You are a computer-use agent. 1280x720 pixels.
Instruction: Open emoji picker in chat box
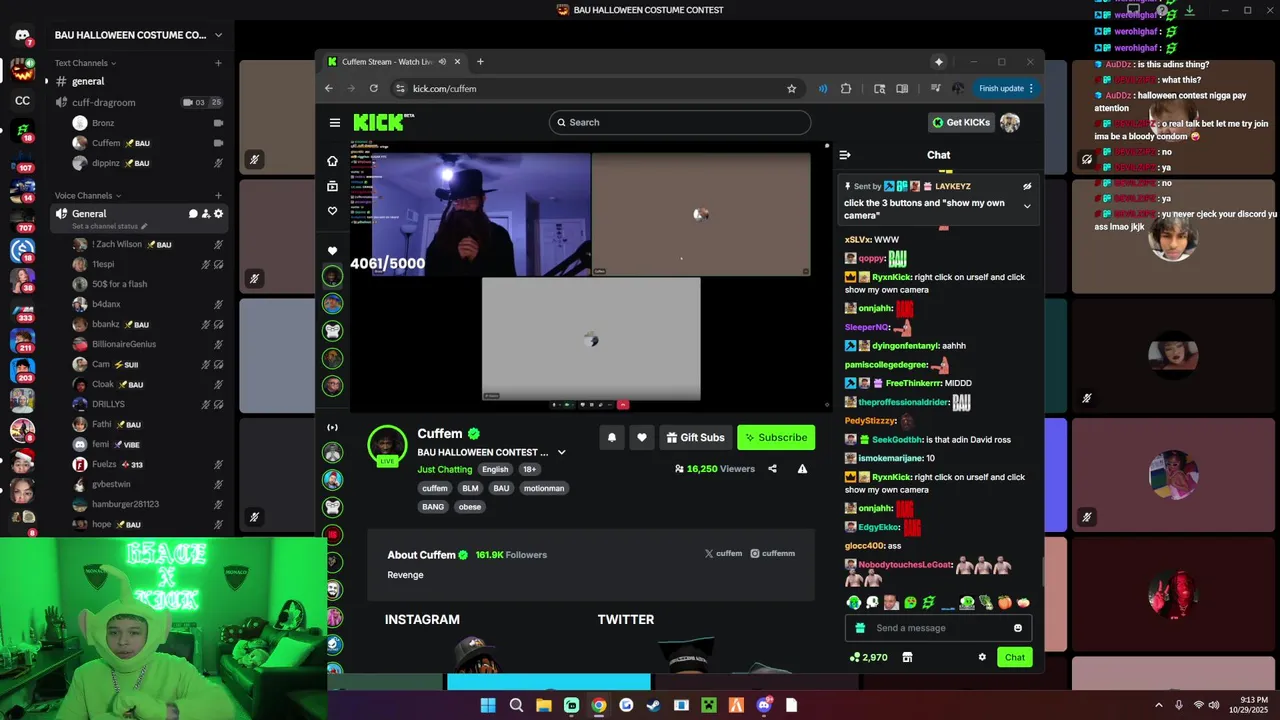coord(1018,628)
